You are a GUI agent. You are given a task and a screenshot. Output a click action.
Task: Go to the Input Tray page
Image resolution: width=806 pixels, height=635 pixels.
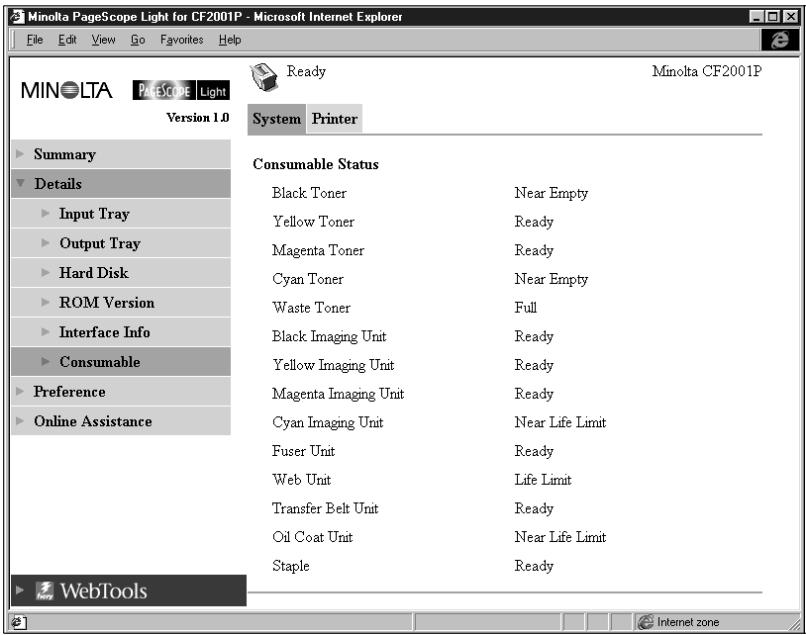pyautogui.click(x=94, y=213)
